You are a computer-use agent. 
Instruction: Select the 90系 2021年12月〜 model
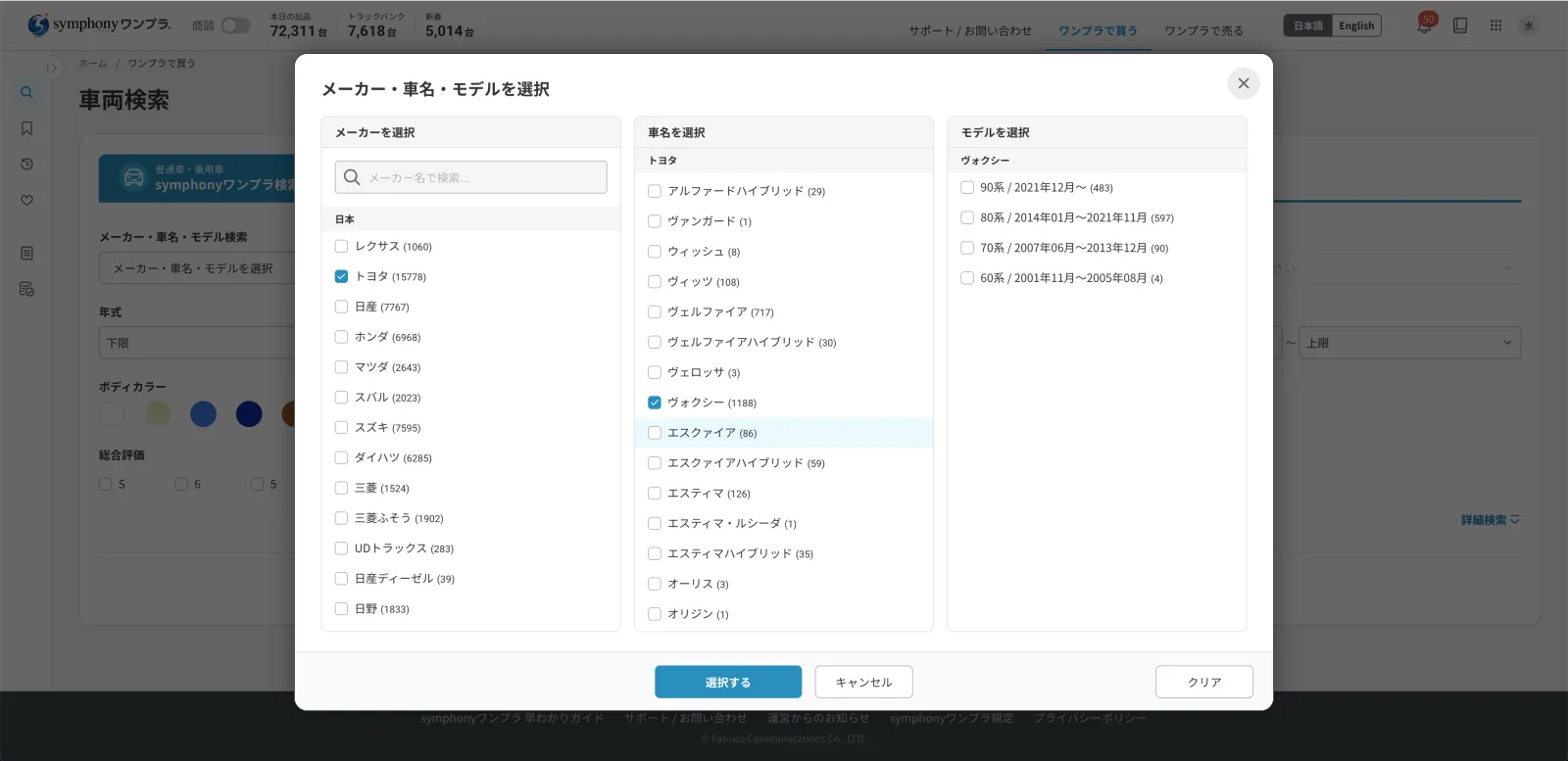(967, 187)
